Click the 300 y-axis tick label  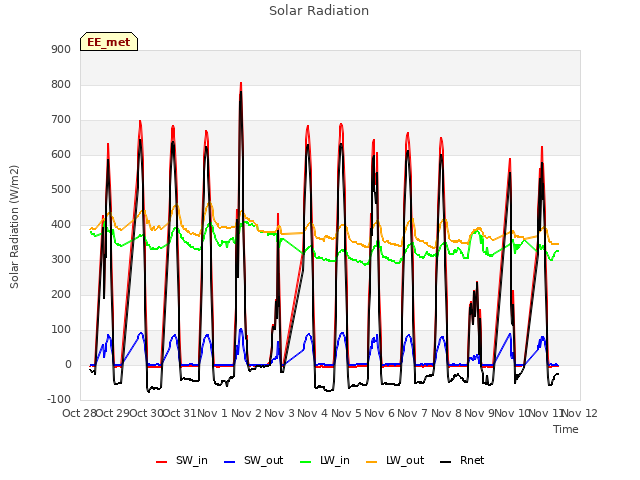click(61, 260)
